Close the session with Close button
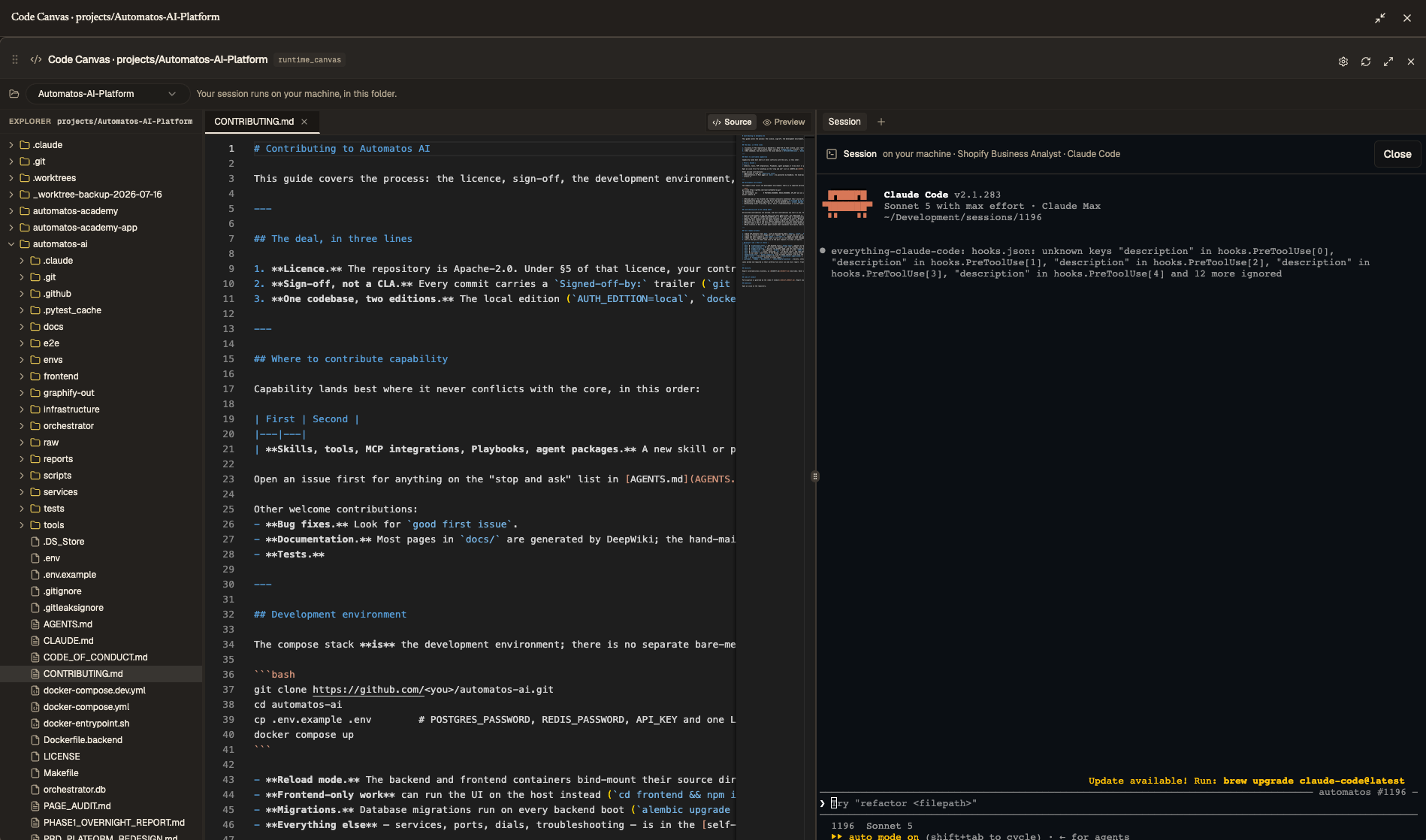The width and height of the screenshot is (1426, 840). 1397,154
